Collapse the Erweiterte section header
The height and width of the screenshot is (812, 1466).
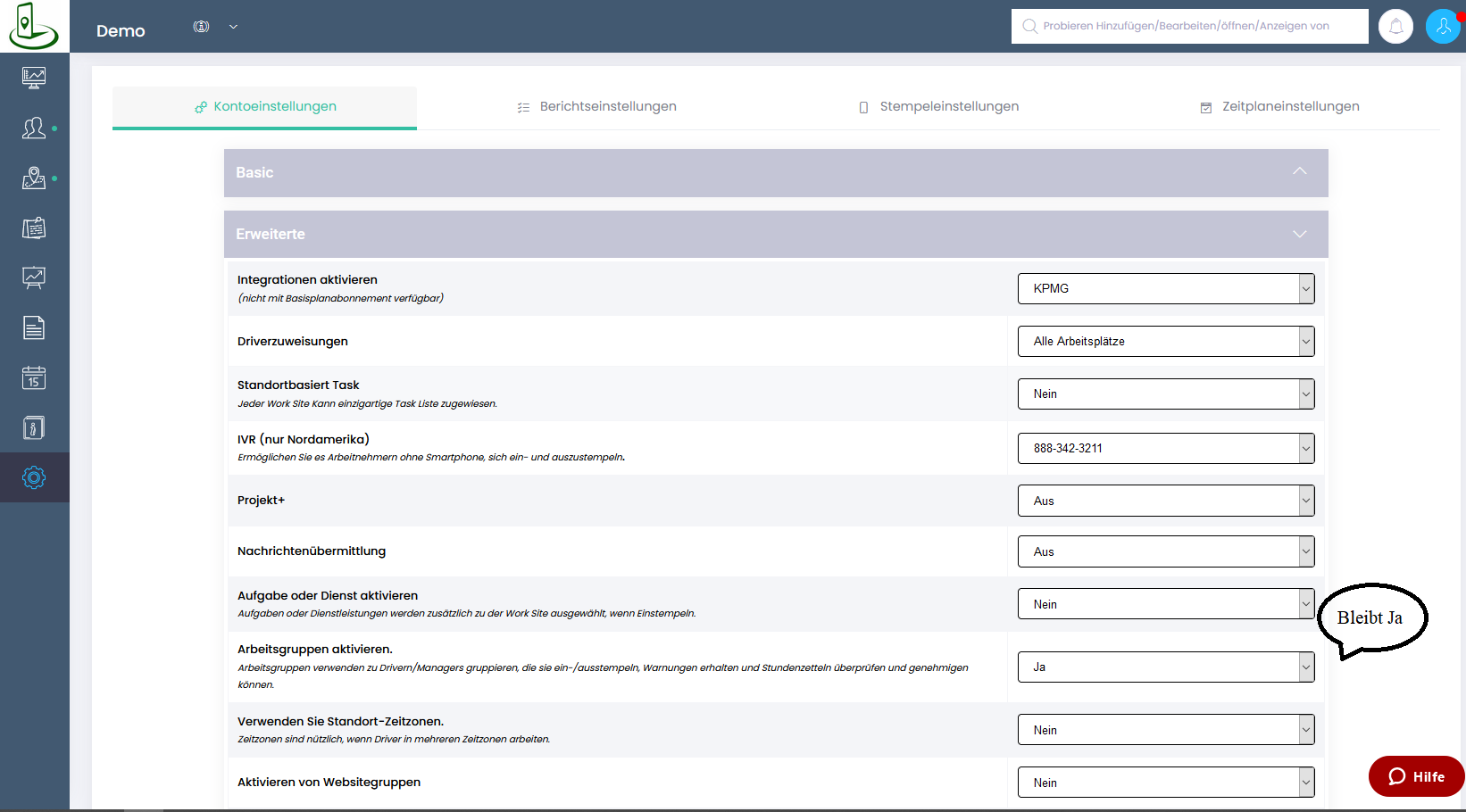click(x=776, y=234)
